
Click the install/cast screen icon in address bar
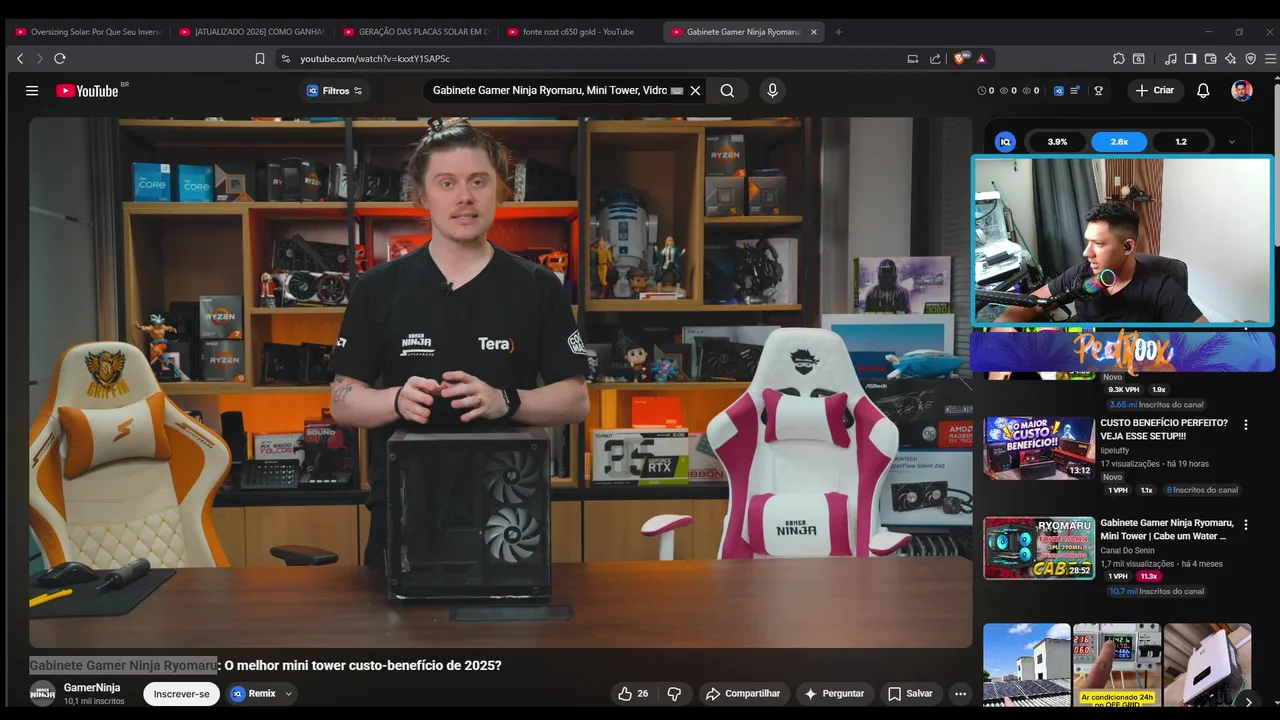[x=912, y=59]
